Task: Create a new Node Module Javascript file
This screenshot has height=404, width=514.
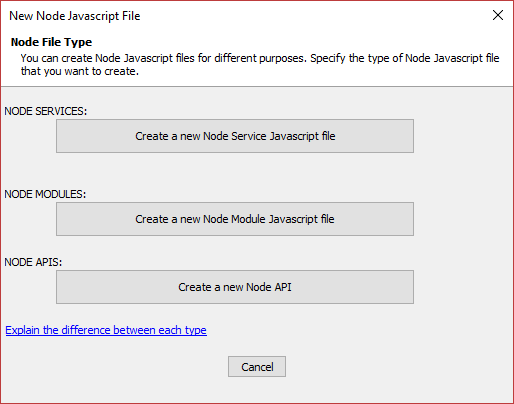Action: point(235,219)
